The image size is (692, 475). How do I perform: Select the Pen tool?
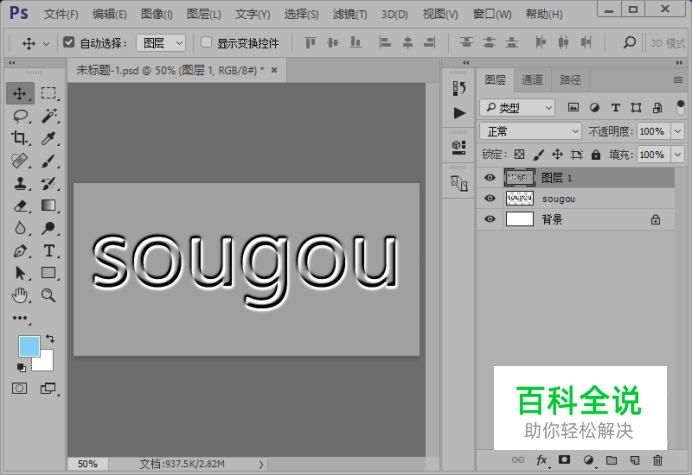point(19,251)
